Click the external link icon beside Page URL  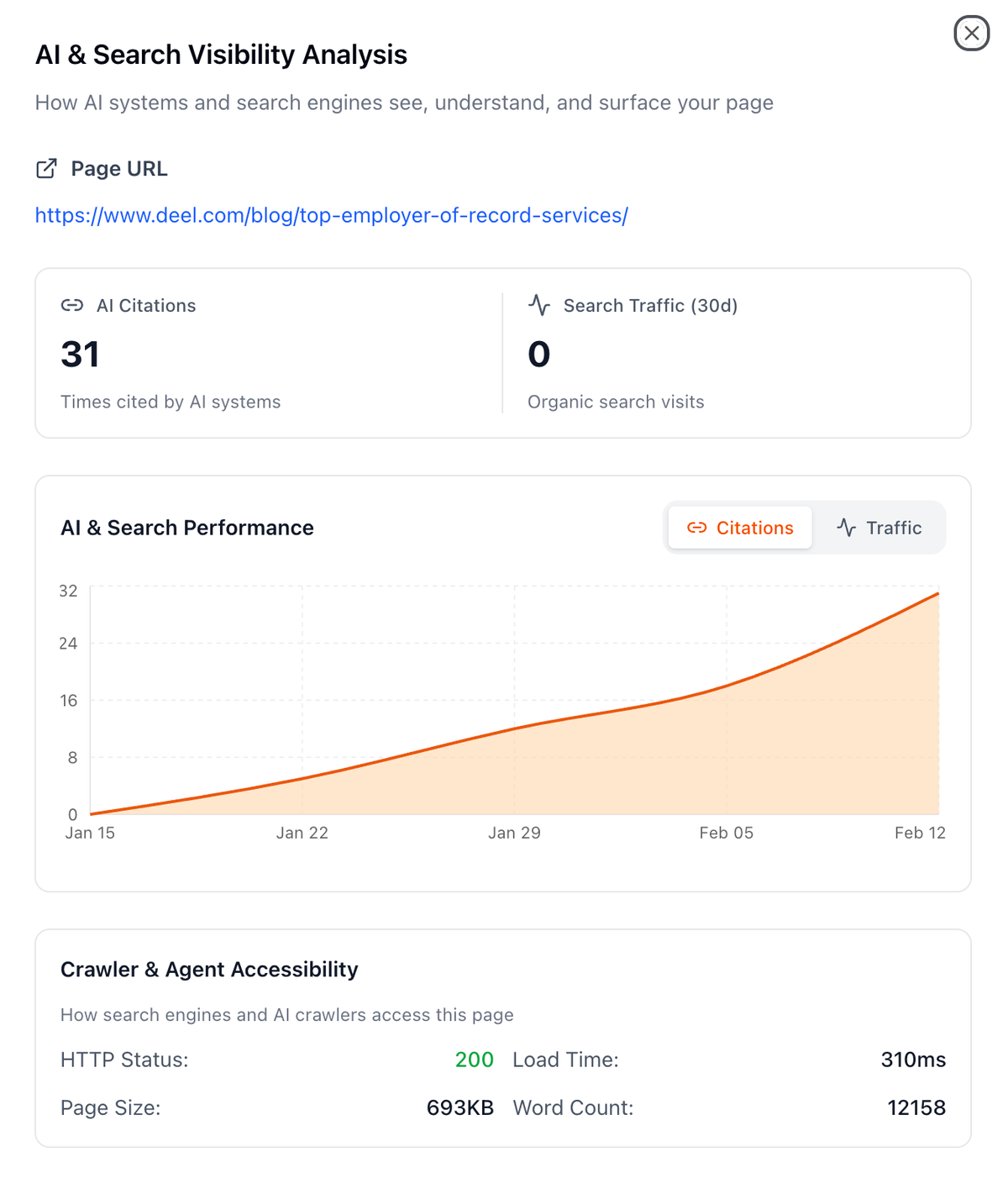[x=48, y=168]
